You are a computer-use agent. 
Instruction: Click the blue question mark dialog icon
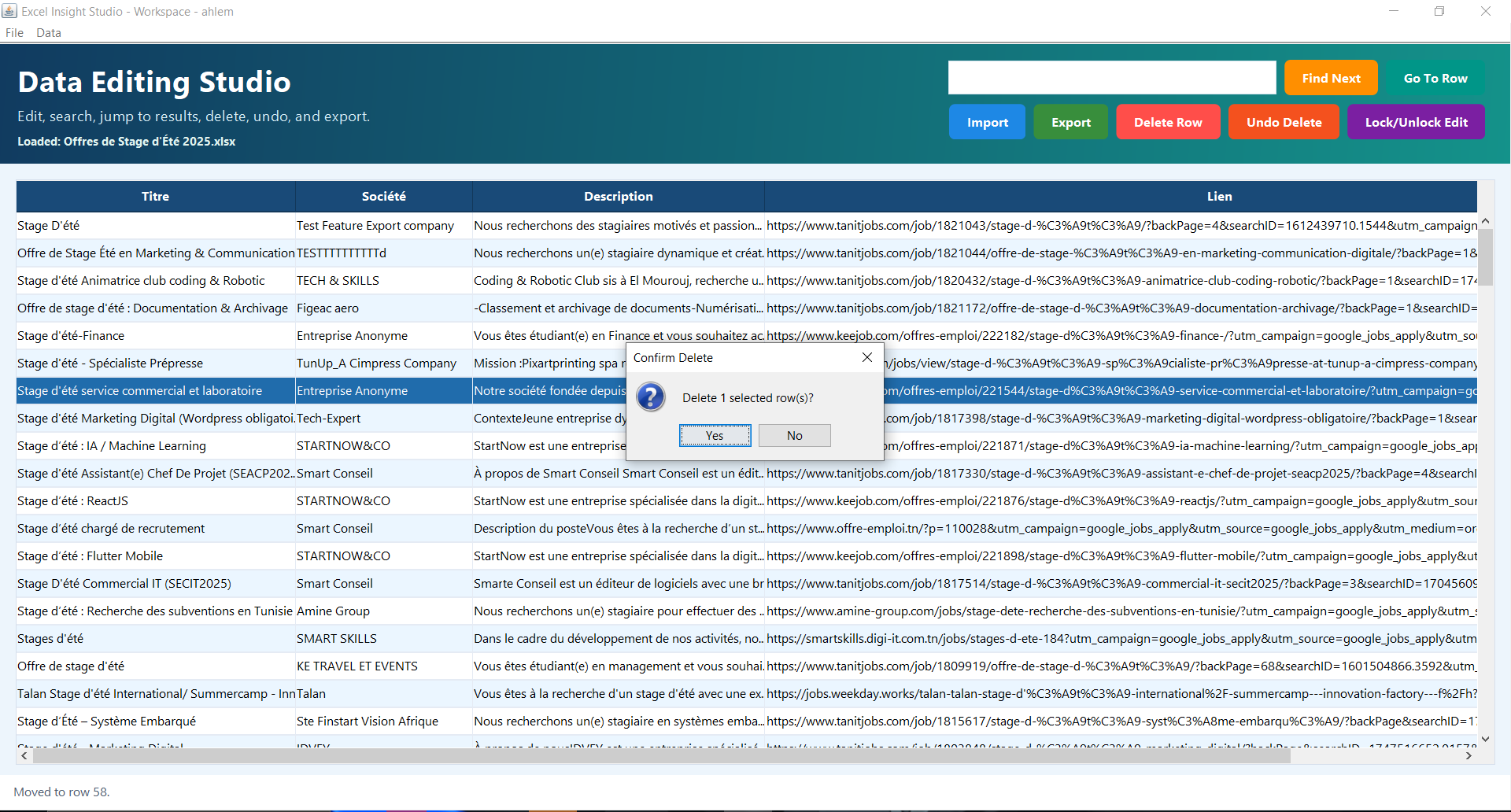click(651, 397)
